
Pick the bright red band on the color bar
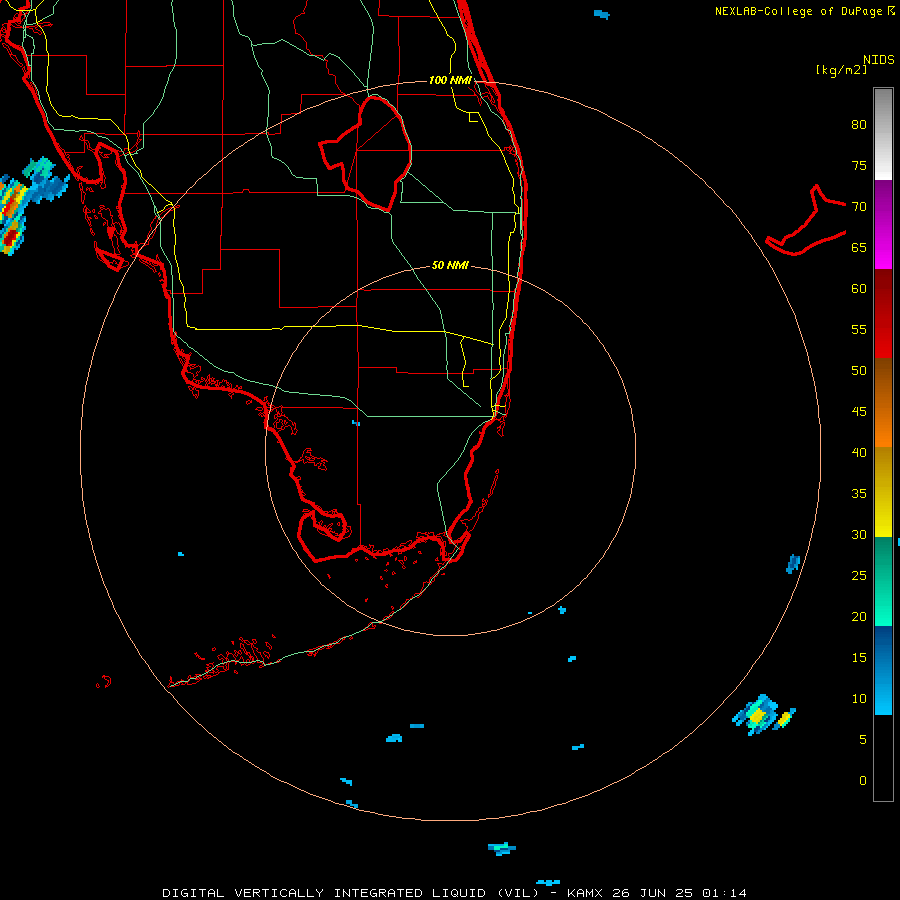point(883,314)
